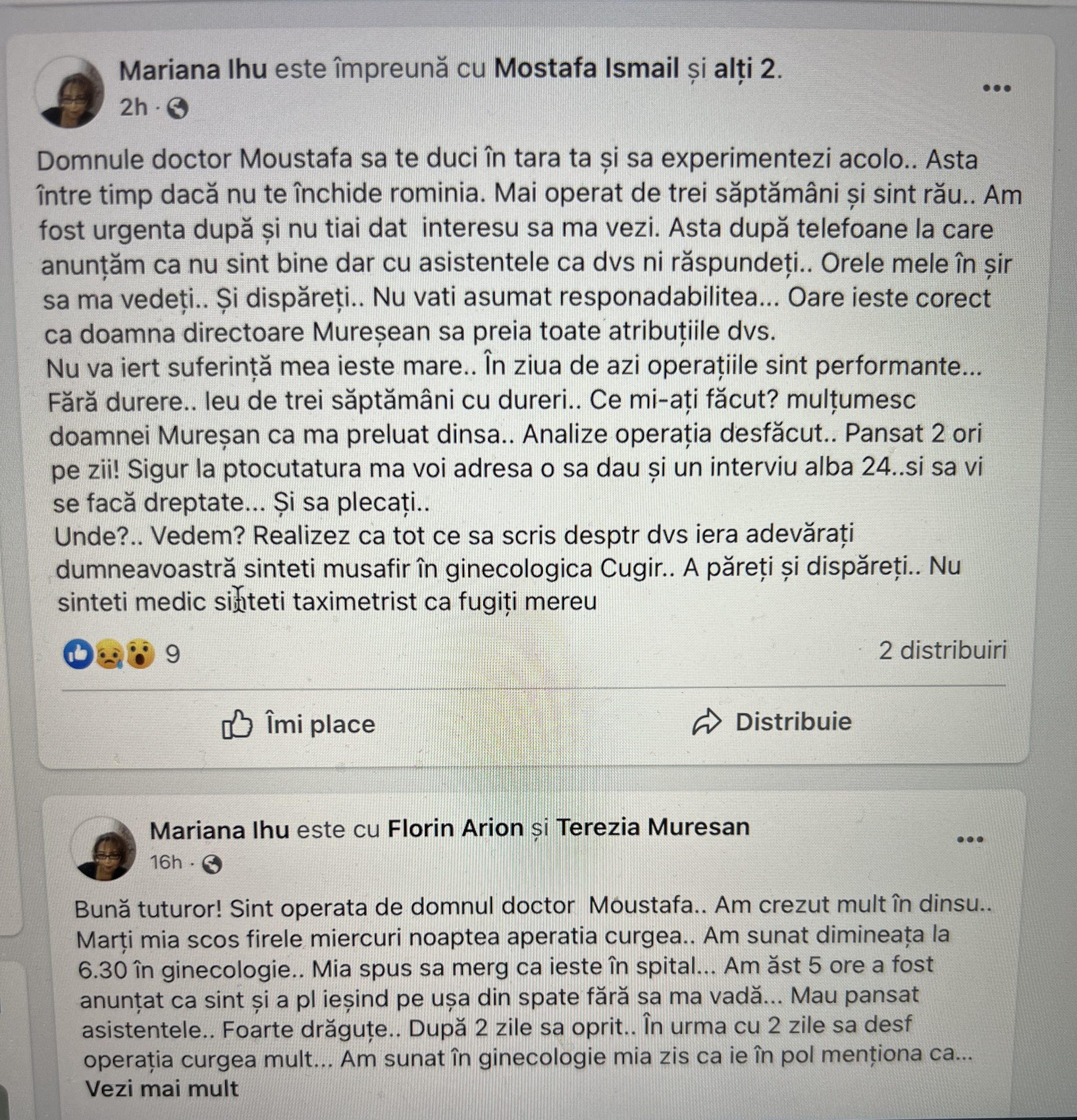The width and height of the screenshot is (1077, 1120).
Task: Click the thumbs-up like reaction icon
Action: (78, 654)
